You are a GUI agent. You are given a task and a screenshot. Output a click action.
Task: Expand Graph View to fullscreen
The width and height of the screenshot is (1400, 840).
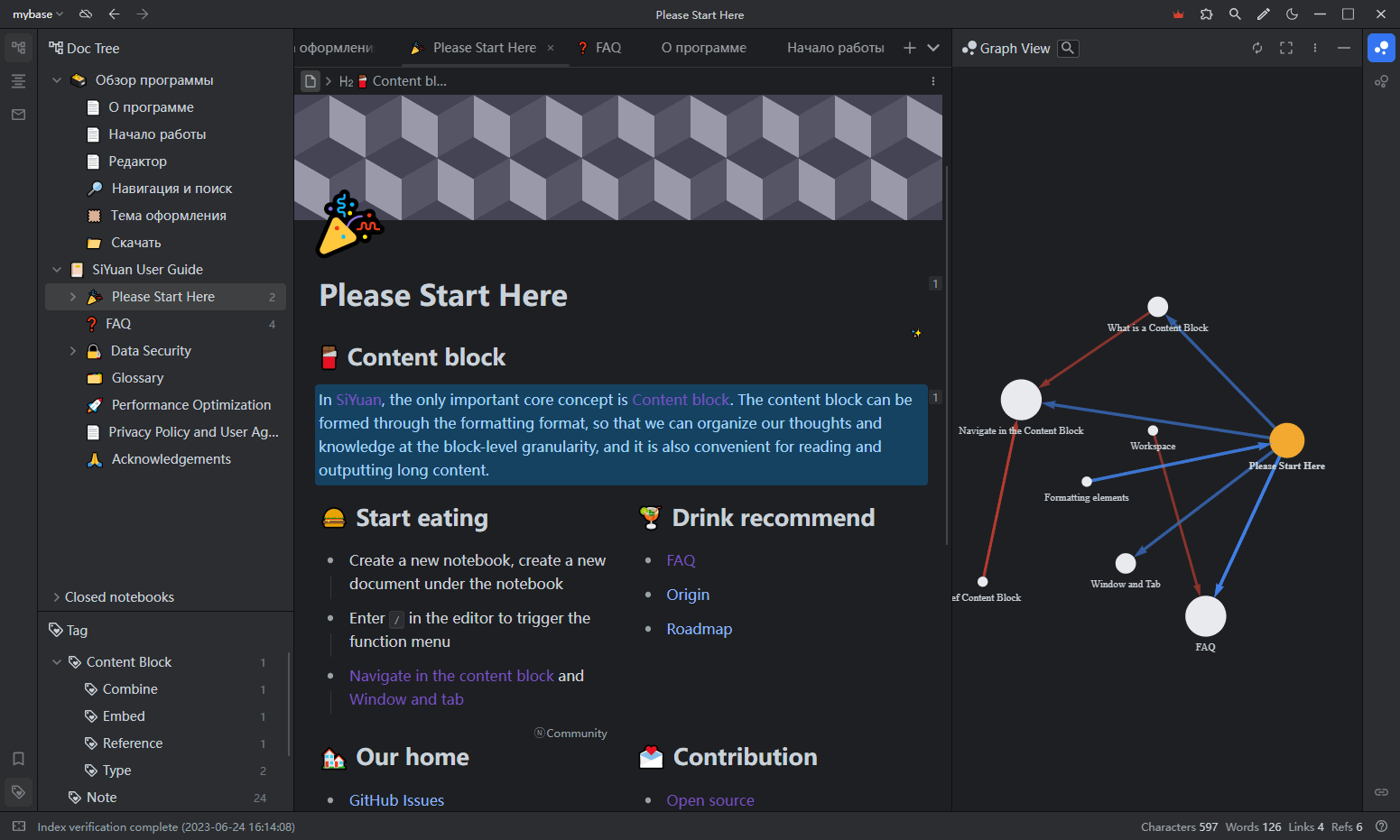1286,48
